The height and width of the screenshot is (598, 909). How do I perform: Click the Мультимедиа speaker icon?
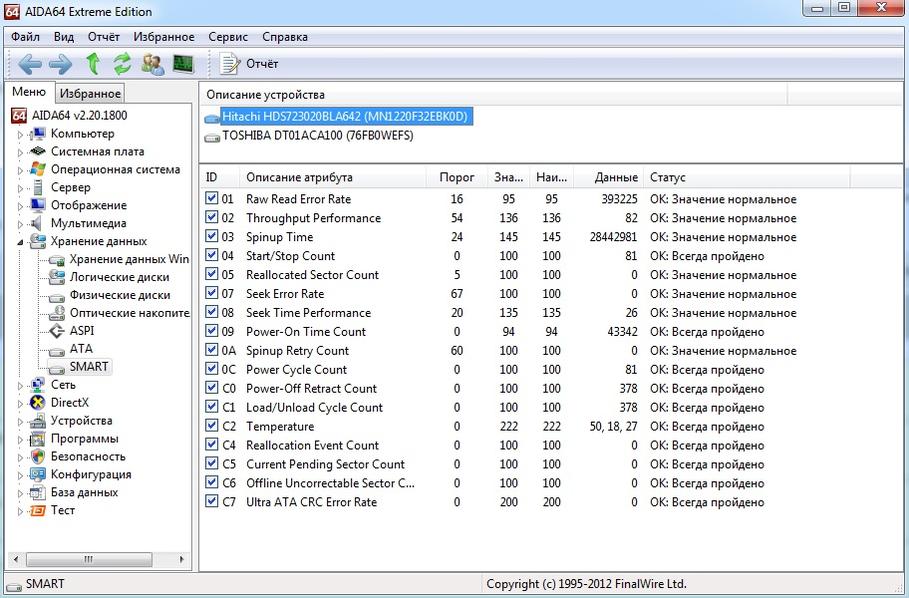[x=38, y=224]
